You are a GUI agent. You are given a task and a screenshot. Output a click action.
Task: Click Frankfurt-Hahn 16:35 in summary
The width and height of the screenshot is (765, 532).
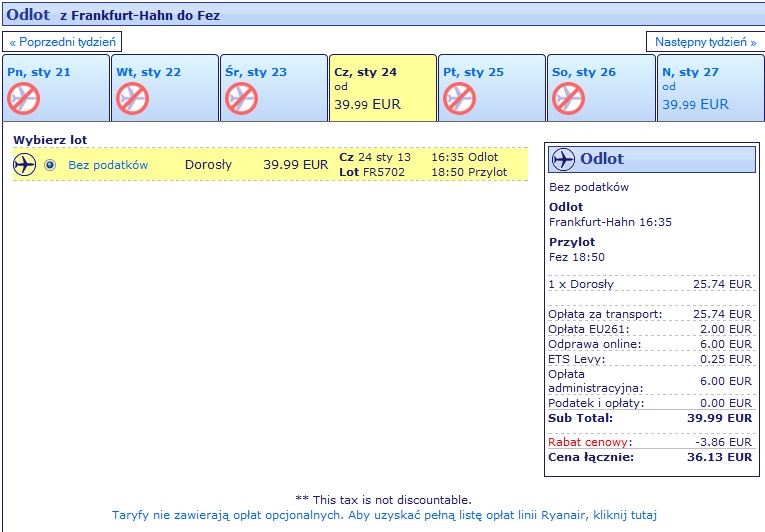click(x=610, y=222)
